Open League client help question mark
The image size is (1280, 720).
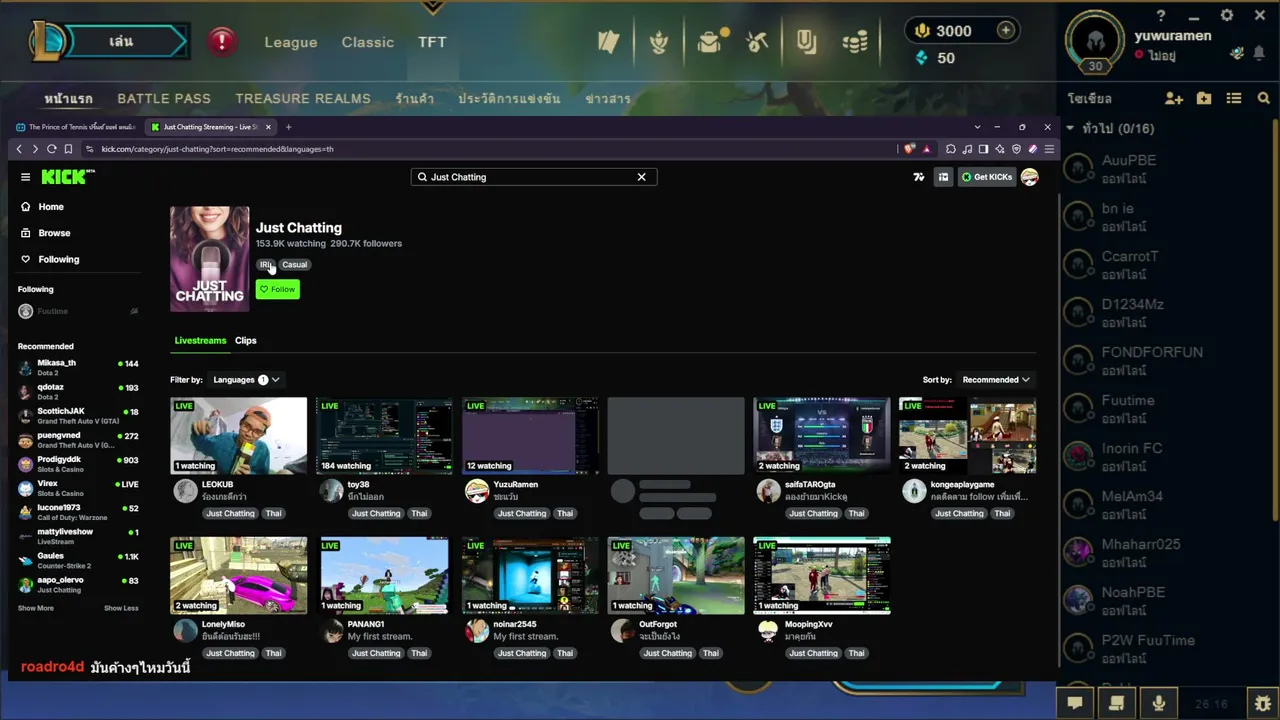coord(1161,16)
